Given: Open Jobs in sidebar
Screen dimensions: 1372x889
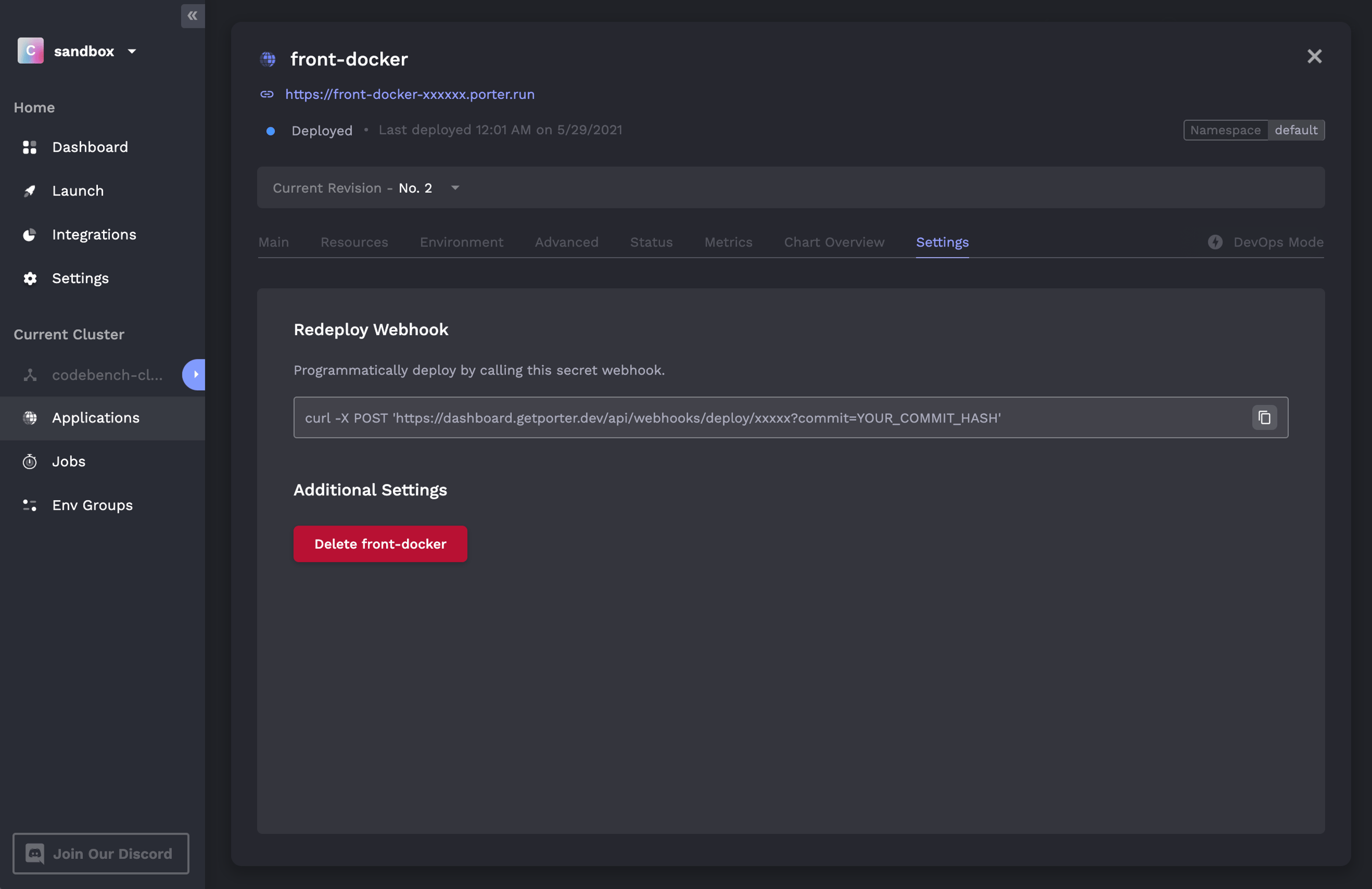Looking at the screenshot, I should tap(69, 461).
